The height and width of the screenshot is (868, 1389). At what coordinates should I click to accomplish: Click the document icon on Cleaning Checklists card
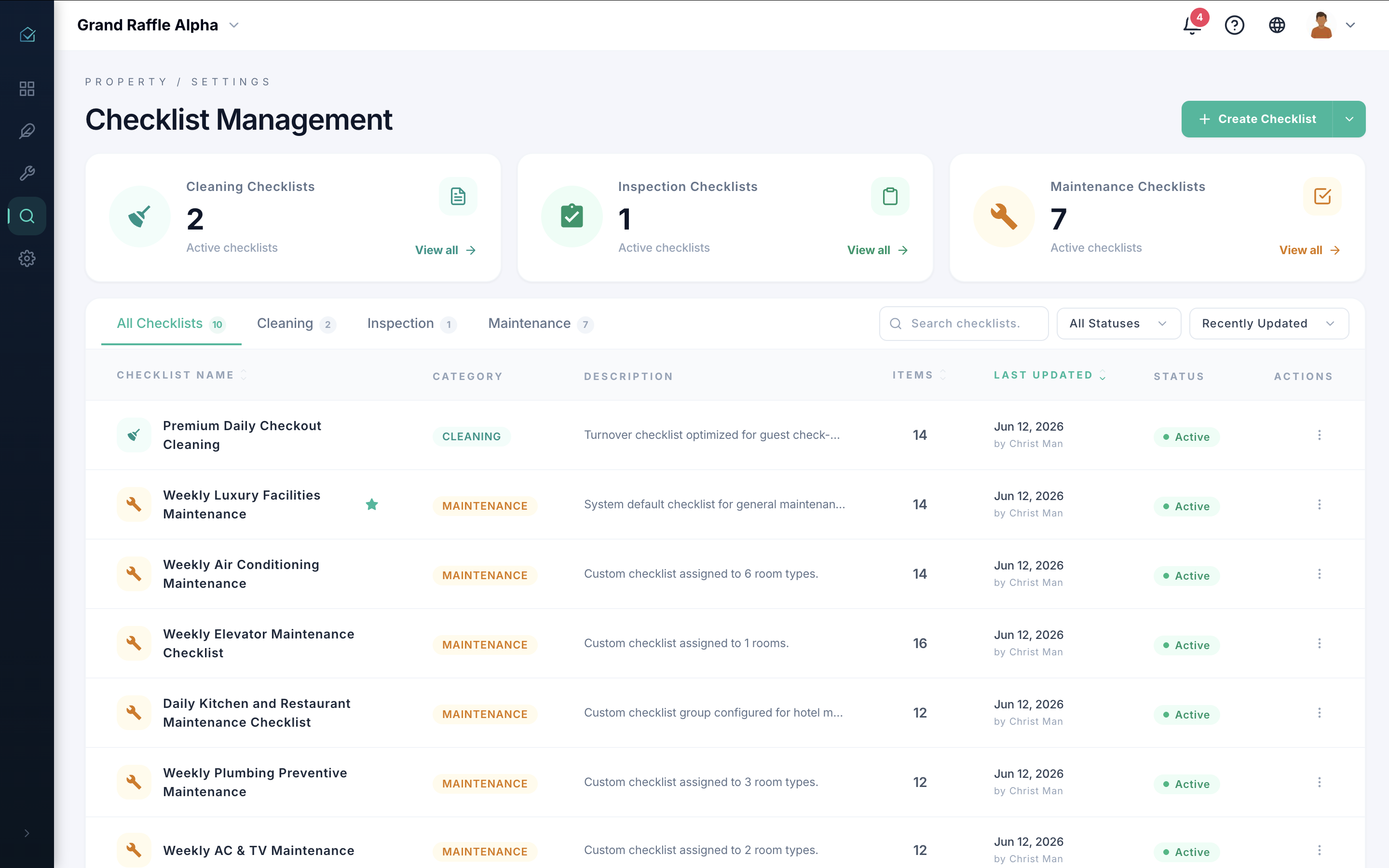458,196
